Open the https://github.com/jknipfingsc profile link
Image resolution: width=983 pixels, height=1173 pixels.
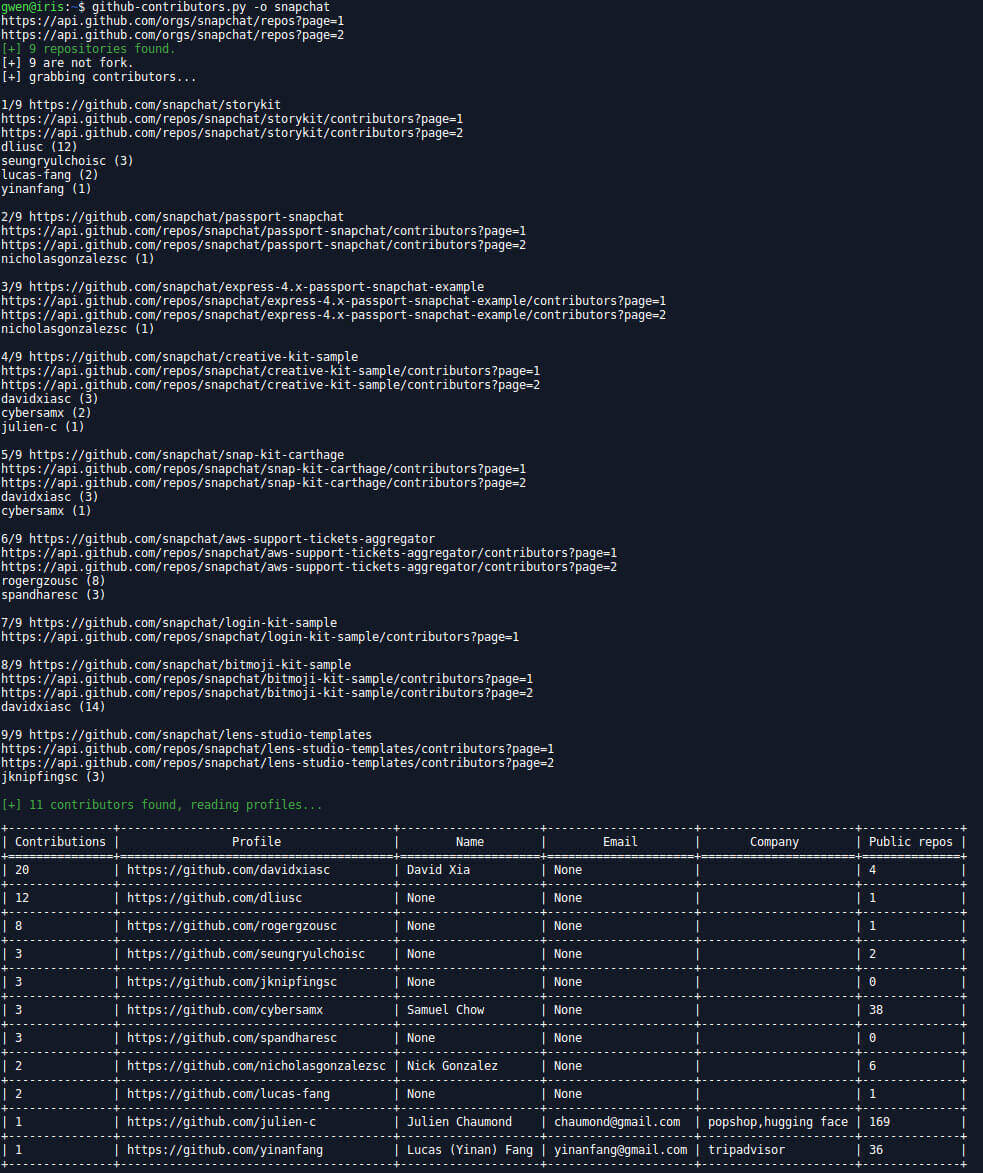(x=232, y=982)
